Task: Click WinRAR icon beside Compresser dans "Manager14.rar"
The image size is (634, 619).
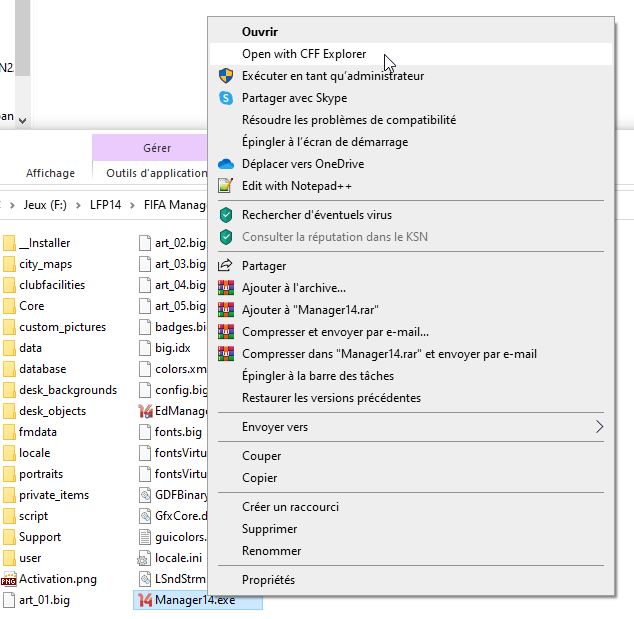Action: [226, 353]
